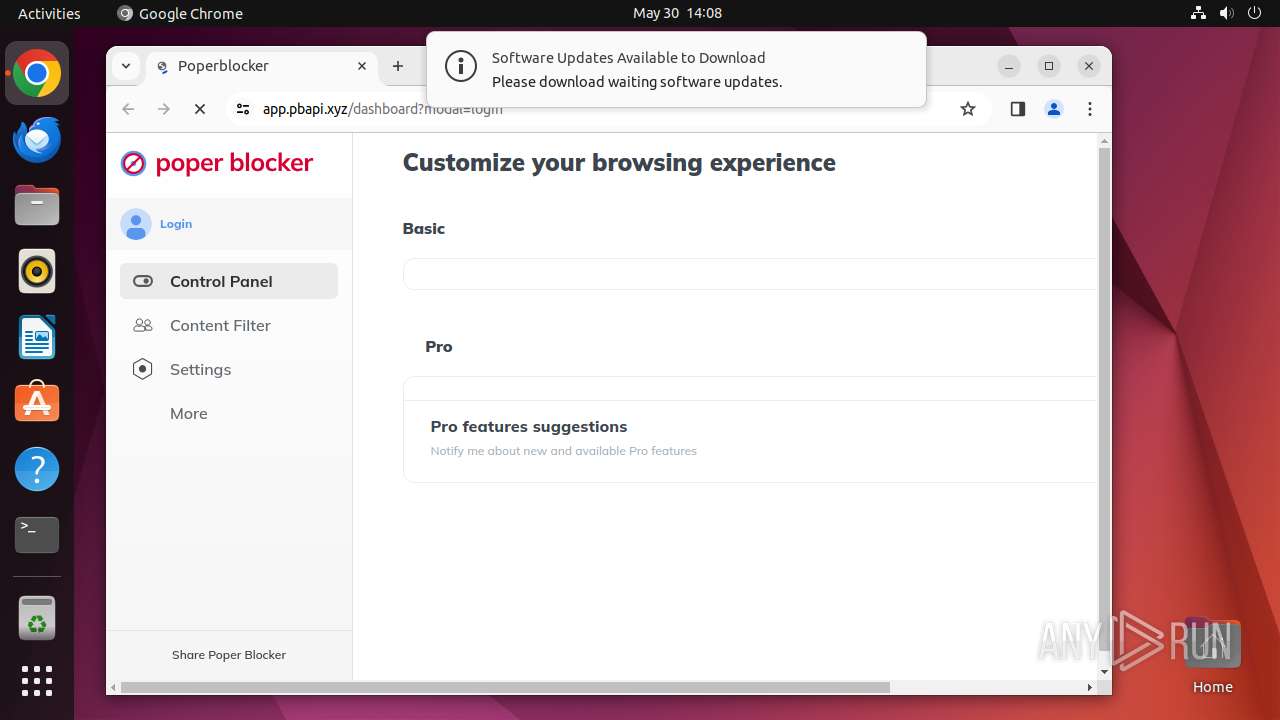Open a new tab
Image resolution: width=1280 pixels, height=720 pixels.
click(x=398, y=66)
